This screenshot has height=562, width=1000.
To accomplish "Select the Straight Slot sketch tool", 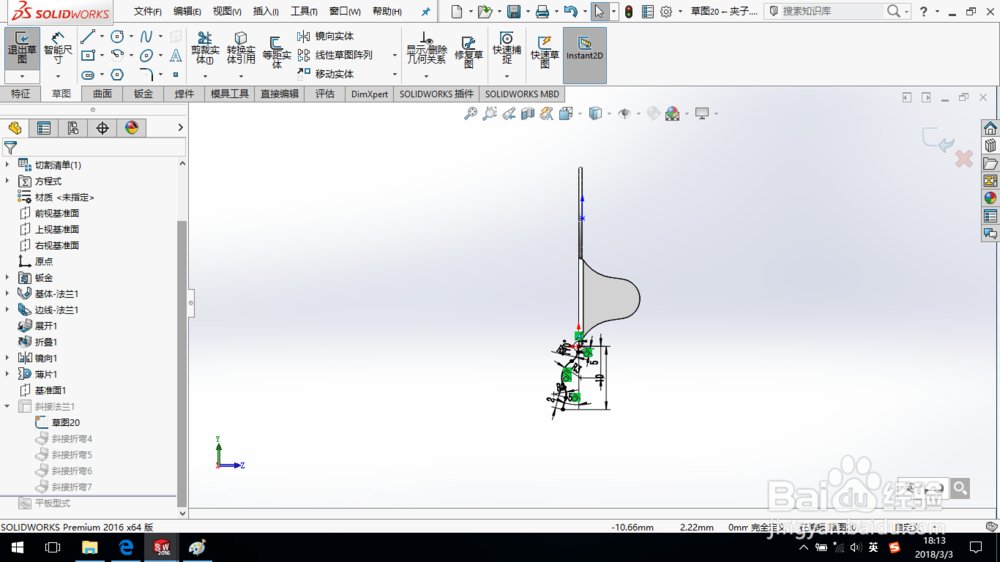I will tap(88, 75).
